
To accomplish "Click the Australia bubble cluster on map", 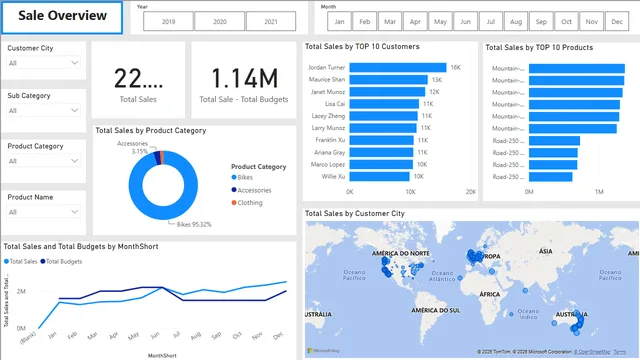I will coord(577,323).
